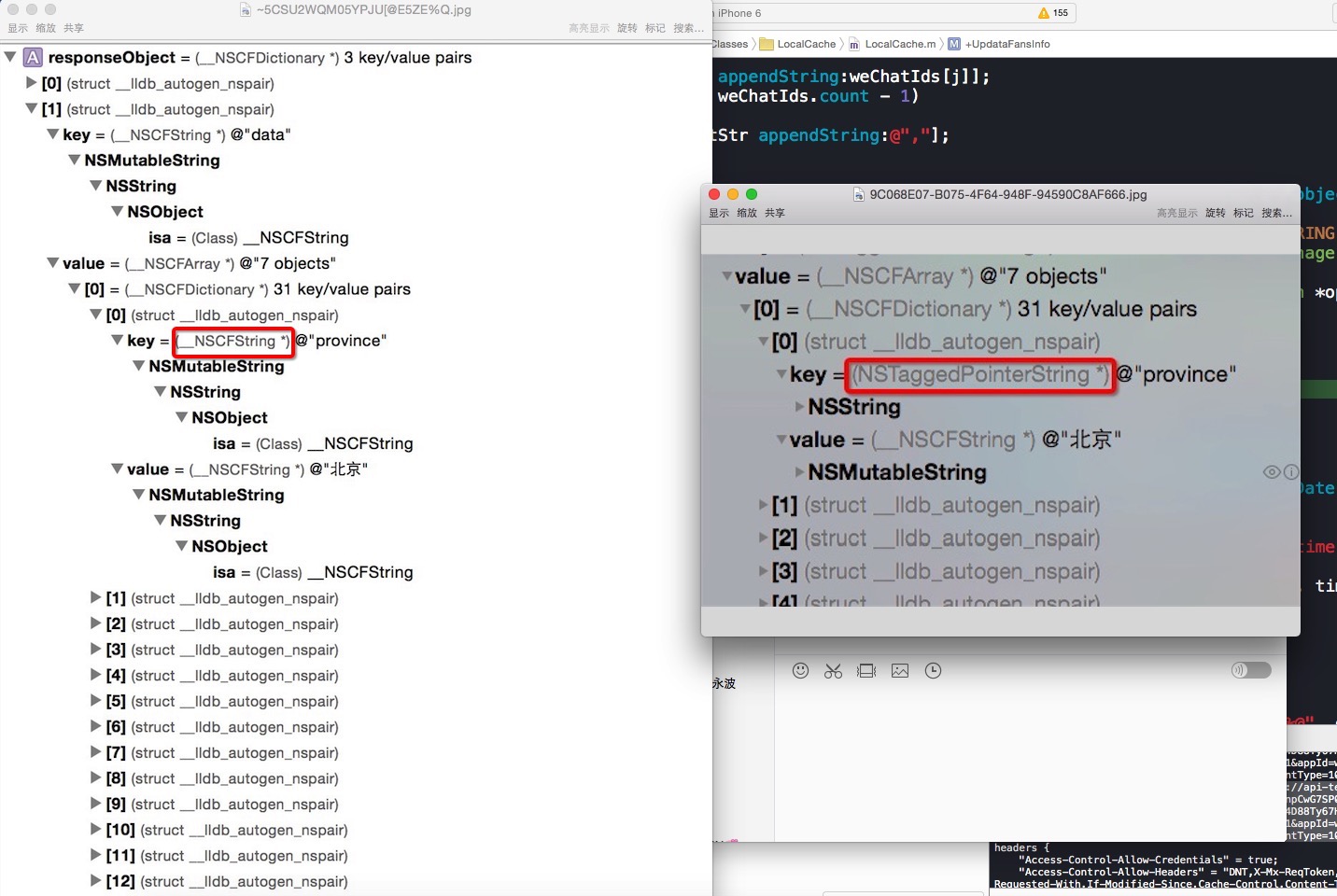Collapse the 31 key/value pairs dictionary in left window
The height and width of the screenshot is (896, 1337).
[x=75, y=289]
